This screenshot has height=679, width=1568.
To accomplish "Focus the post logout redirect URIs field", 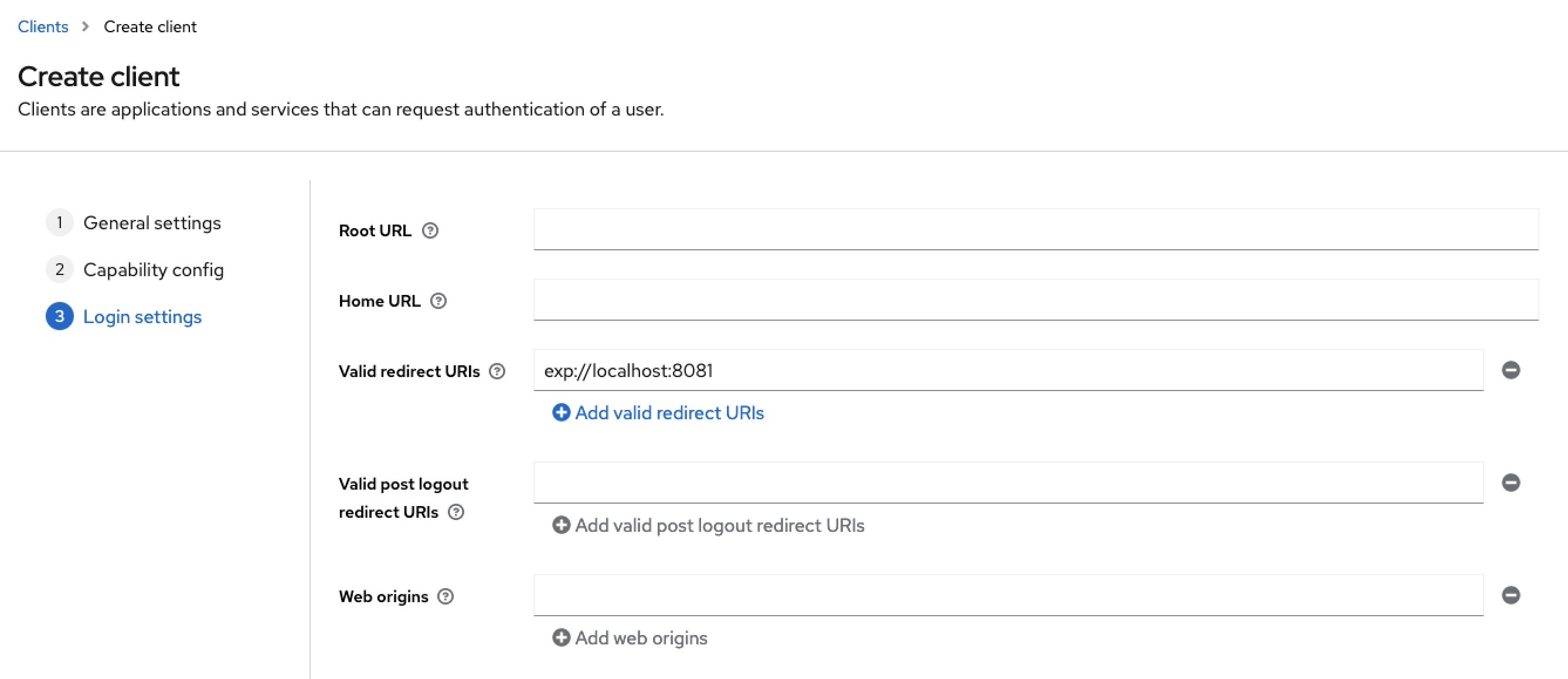I will click(1009, 483).
